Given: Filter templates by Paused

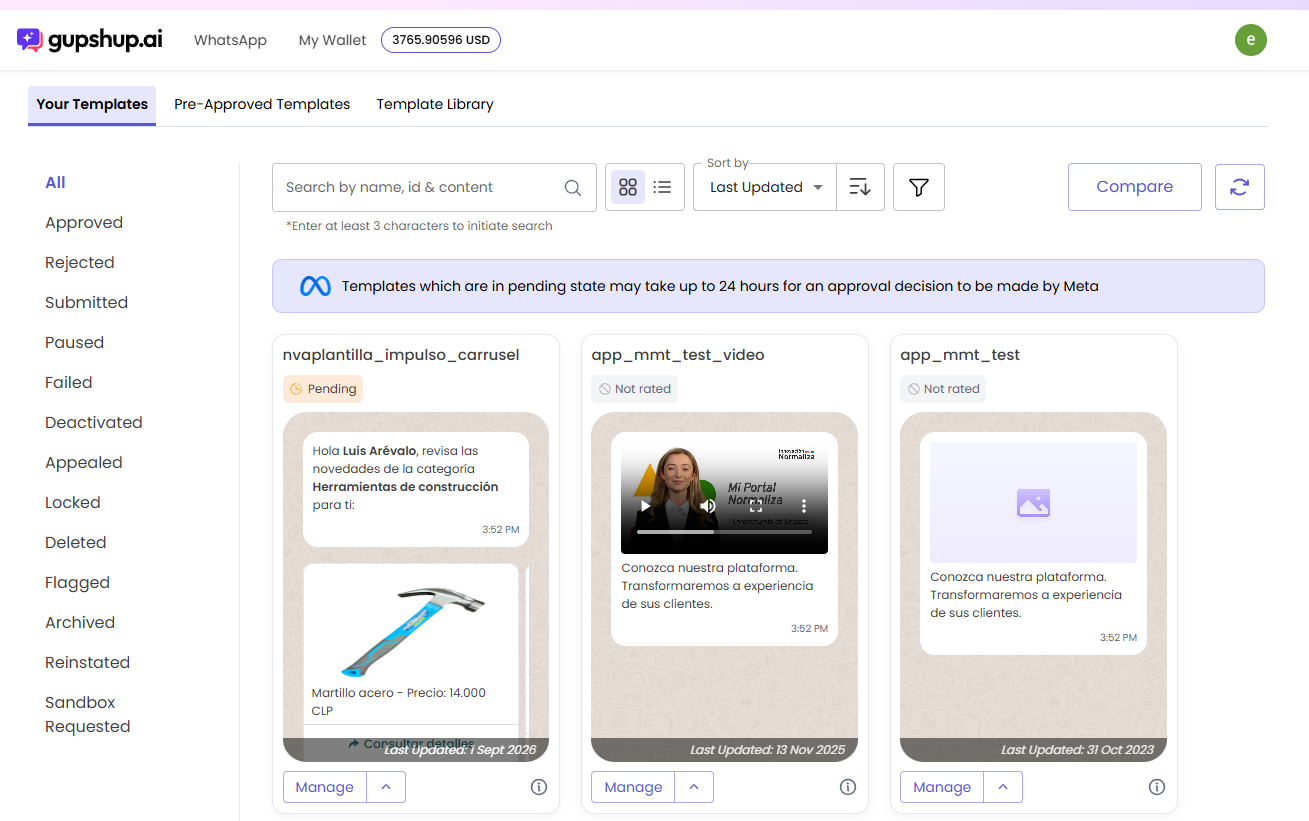Looking at the screenshot, I should (74, 342).
